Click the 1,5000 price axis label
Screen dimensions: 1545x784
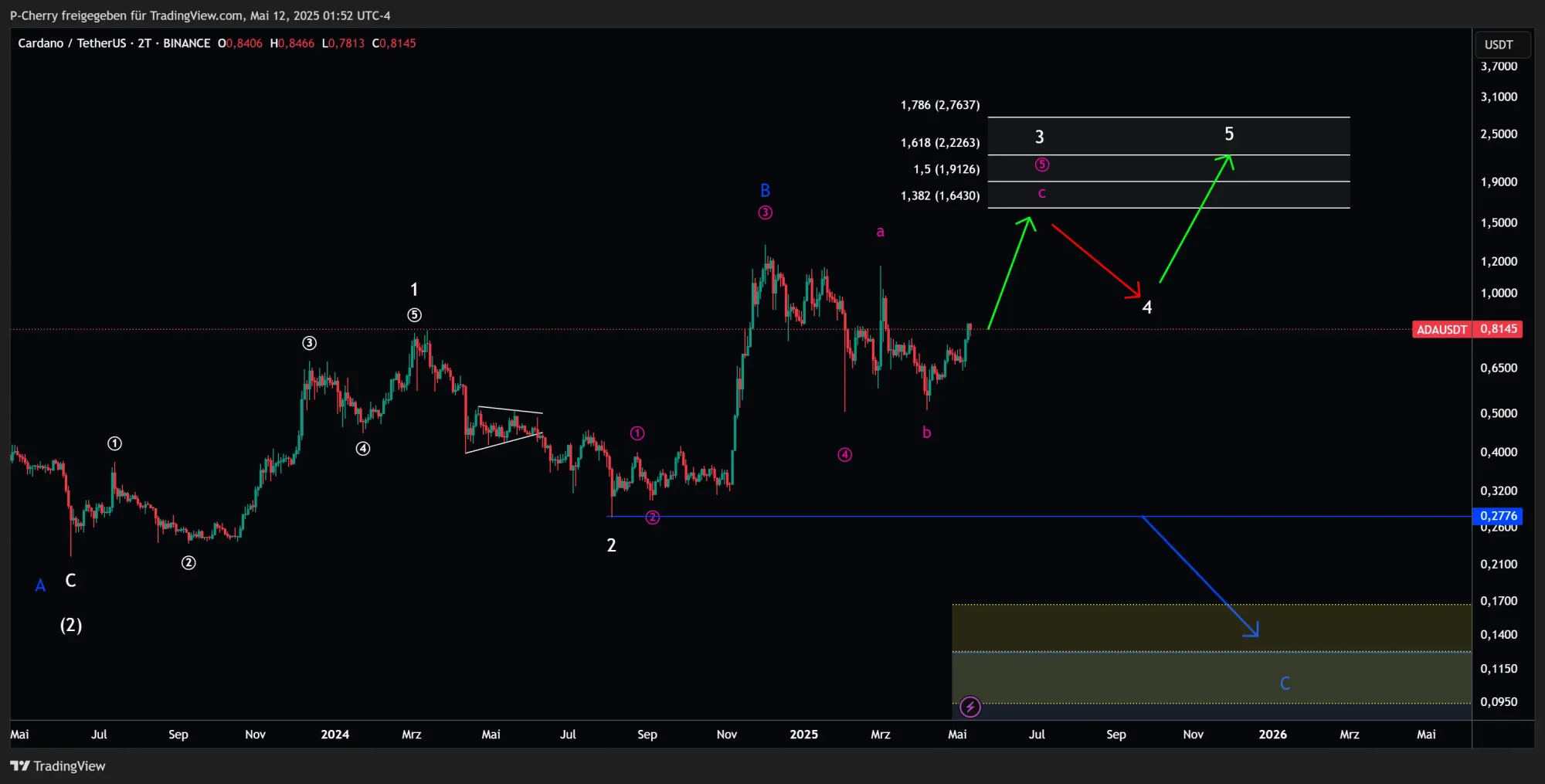point(1499,222)
